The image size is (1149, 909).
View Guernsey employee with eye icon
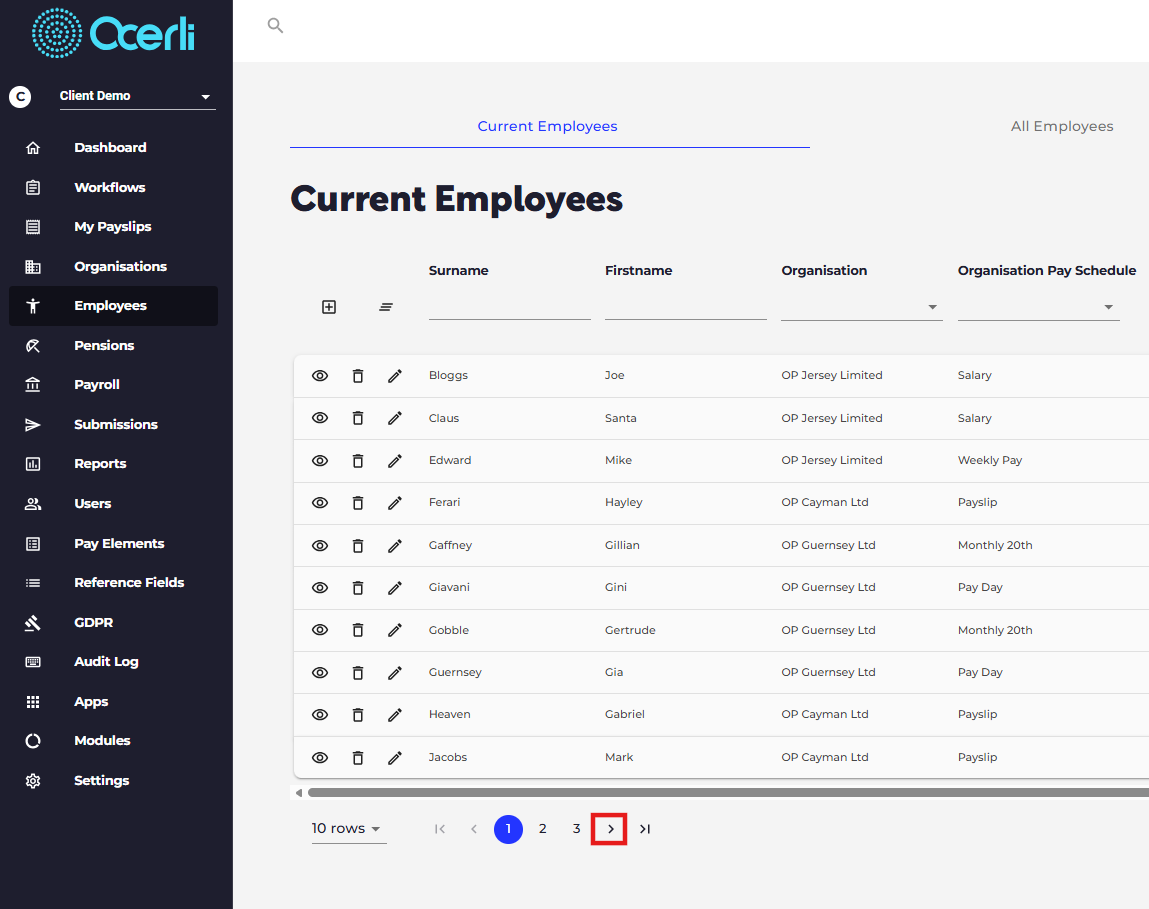pyautogui.click(x=320, y=672)
